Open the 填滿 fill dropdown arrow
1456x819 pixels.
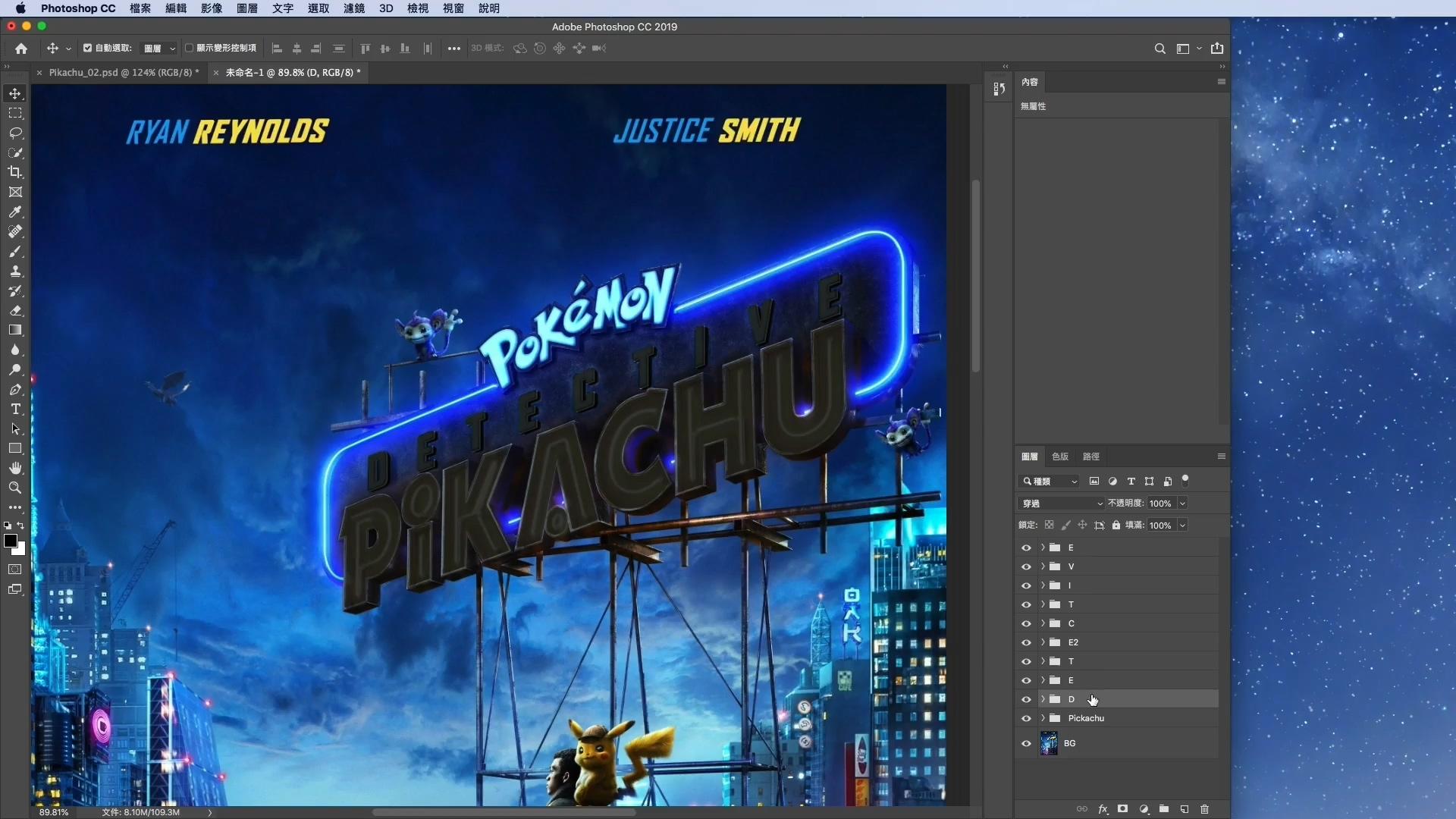pyautogui.click(x=1182, y=526)
